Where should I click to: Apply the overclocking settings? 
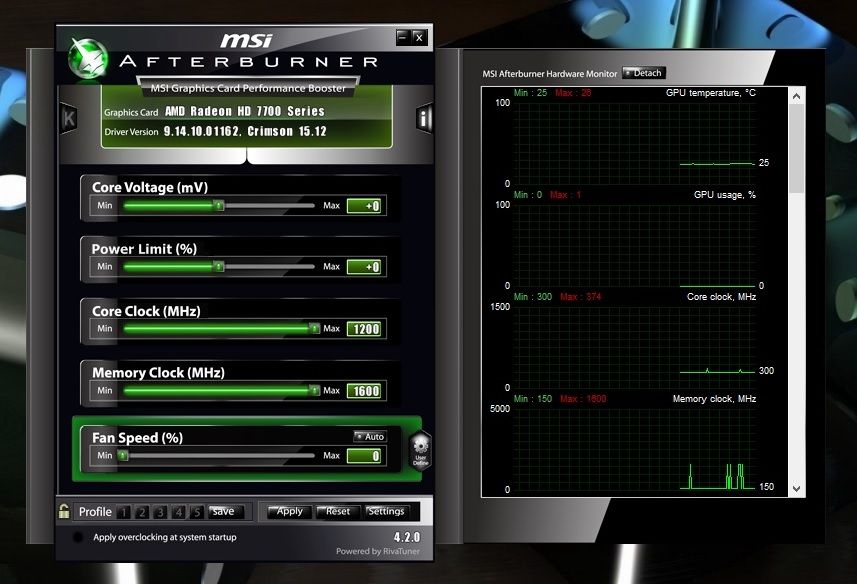click(x=289, y=511)
